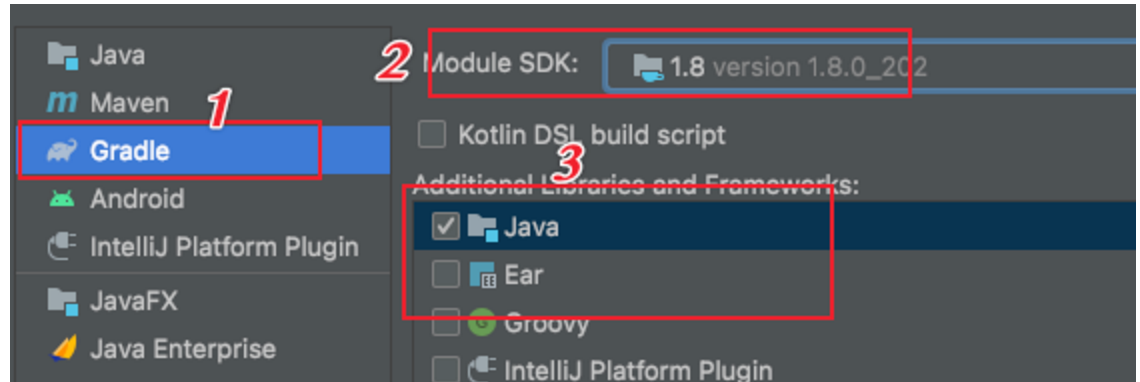Screen dimensions: 1140x382
Task: Click the green Groovy icon
Action: (x=481, y=323)
